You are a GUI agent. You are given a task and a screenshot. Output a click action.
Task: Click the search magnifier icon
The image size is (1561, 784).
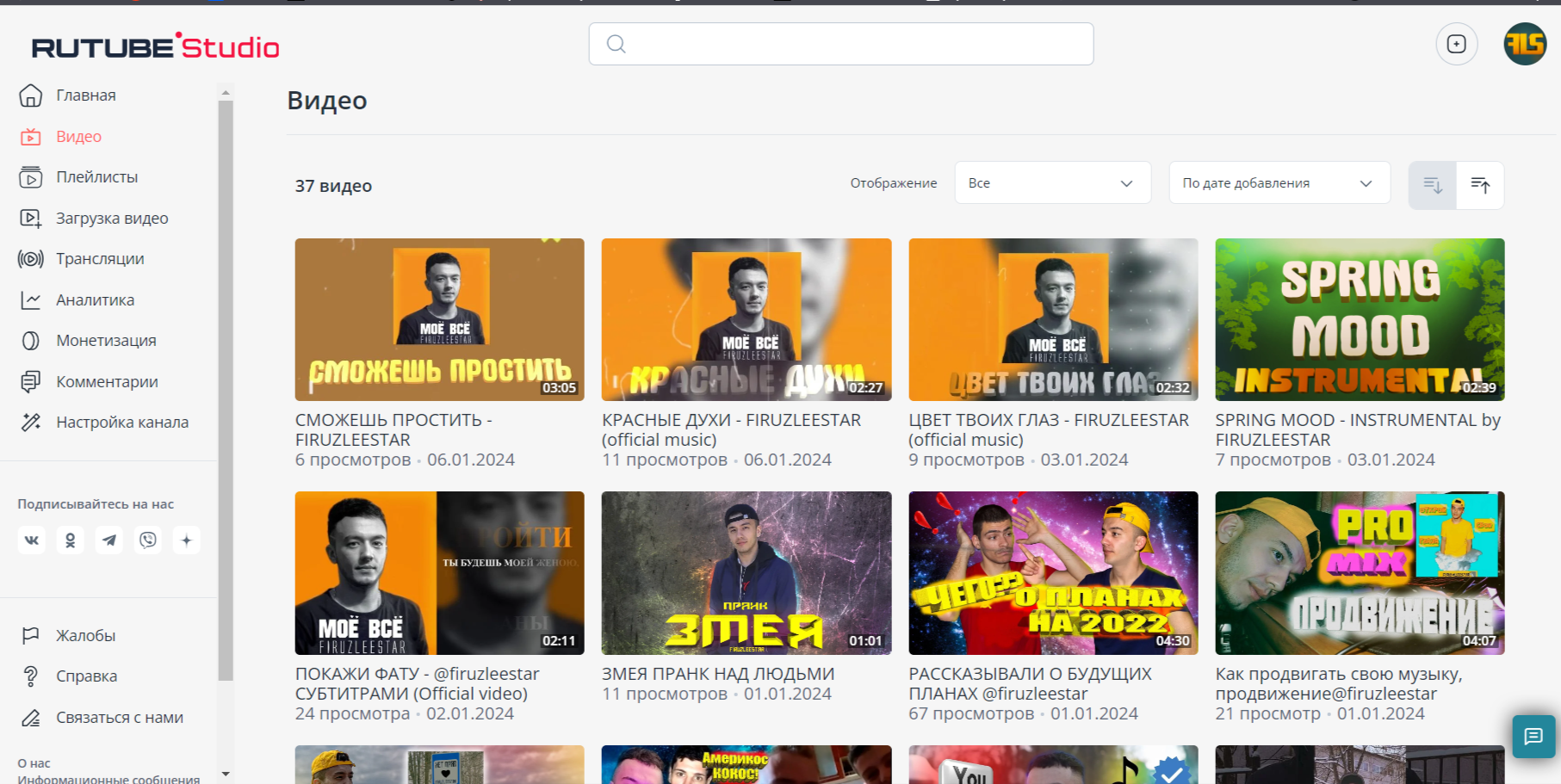(x=616, y=44)
